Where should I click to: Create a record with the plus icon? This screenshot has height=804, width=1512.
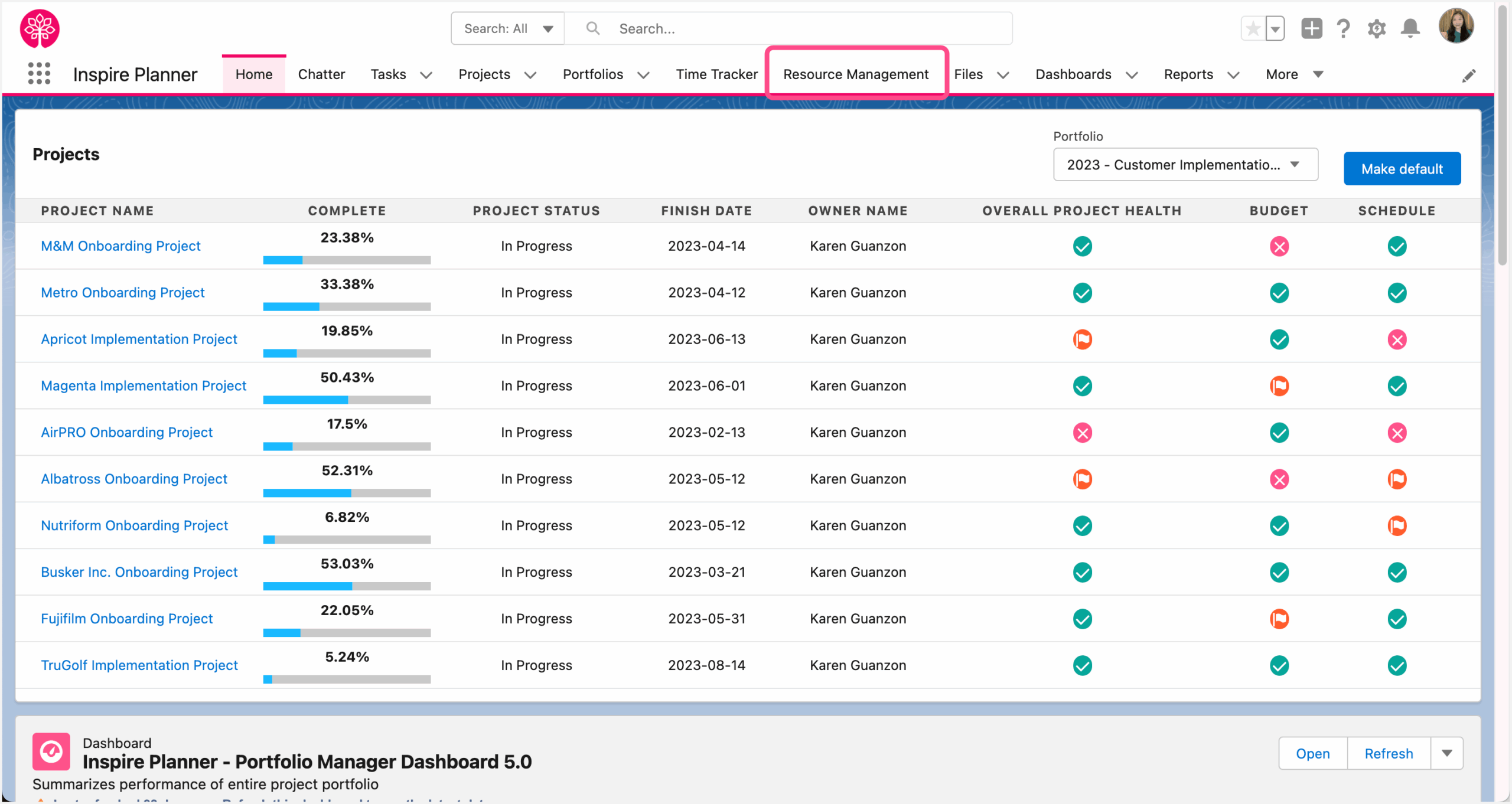[1311, 28]
